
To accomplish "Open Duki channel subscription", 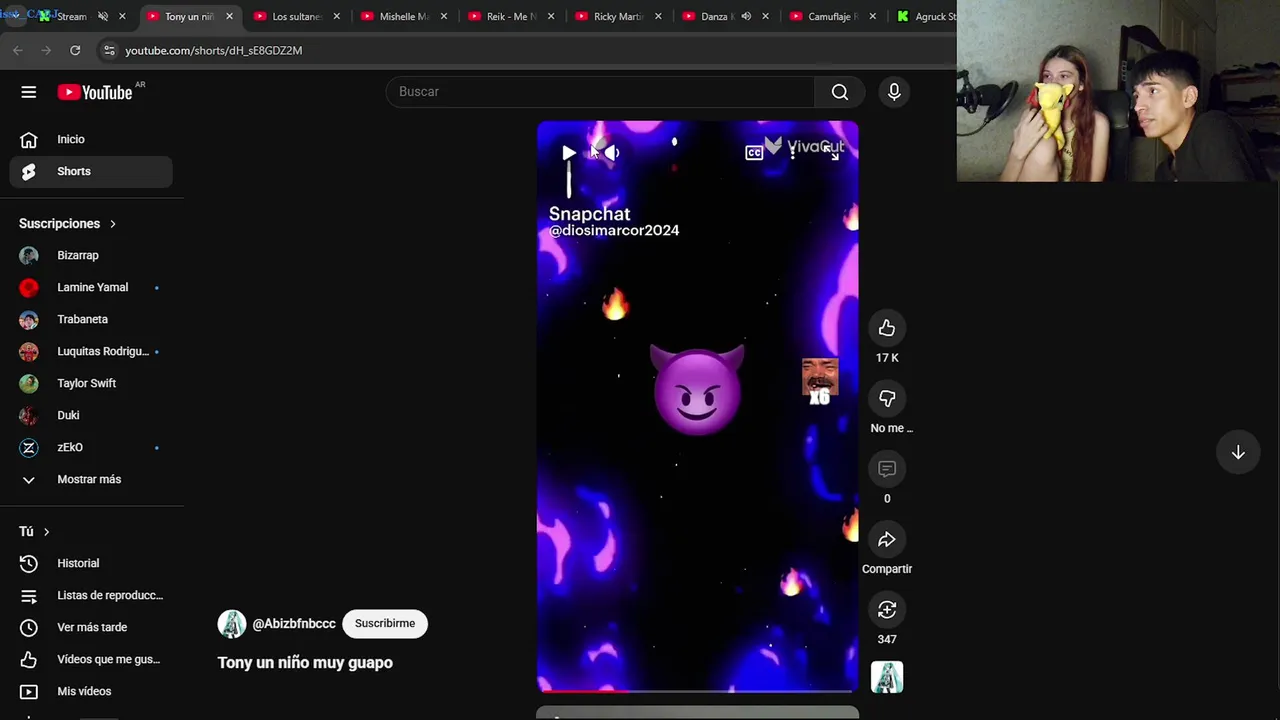I will point(91,415).
